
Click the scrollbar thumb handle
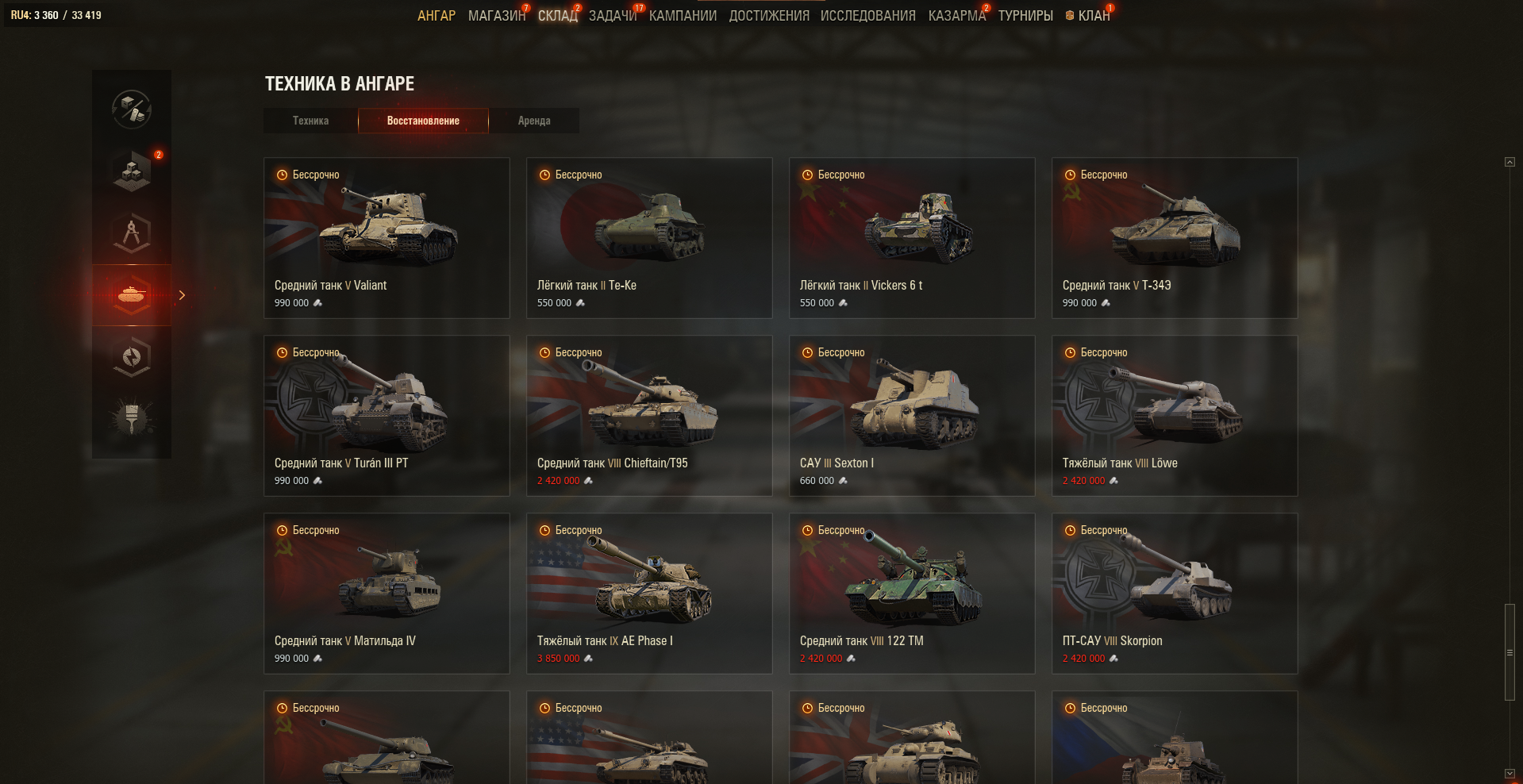tap(1510, 652)
